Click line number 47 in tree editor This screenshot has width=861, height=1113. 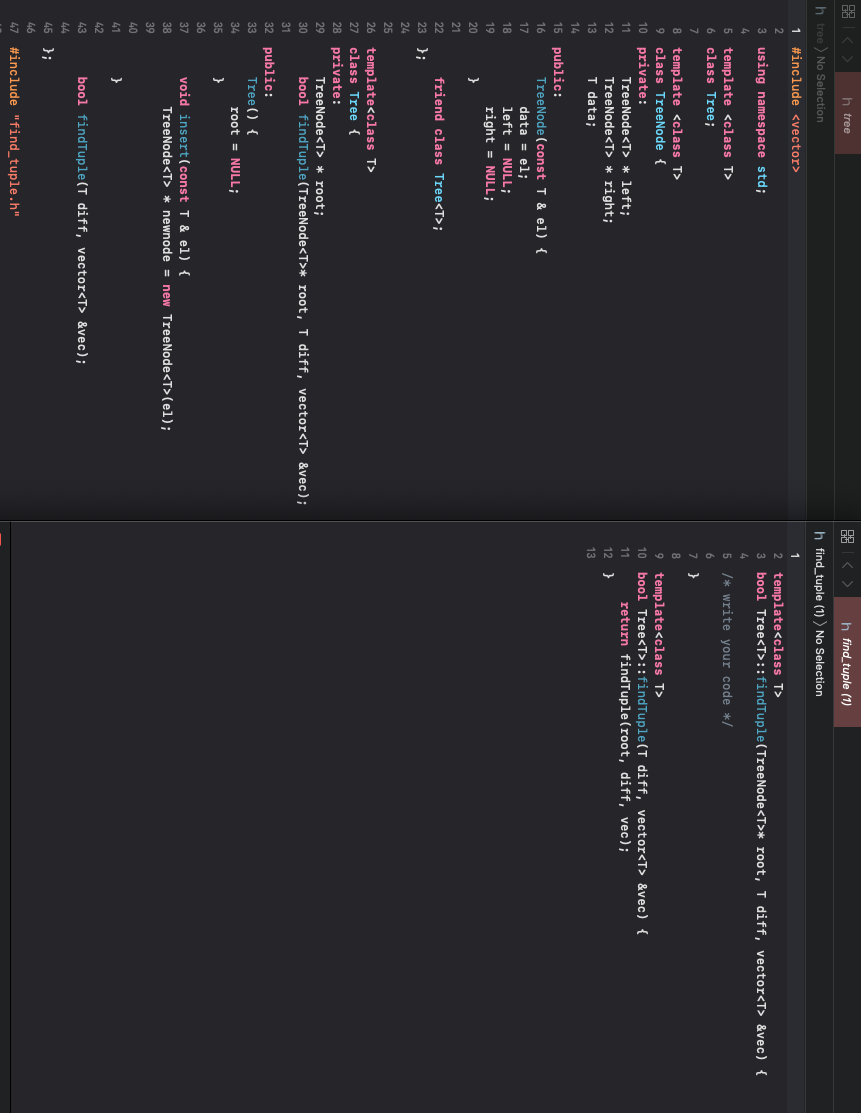point(12,28)
